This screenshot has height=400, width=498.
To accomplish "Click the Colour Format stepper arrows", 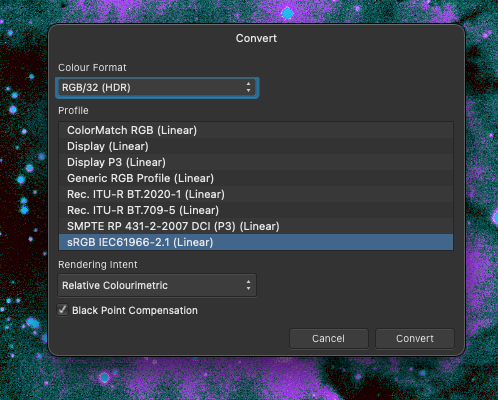I will [x=248, y=87].
